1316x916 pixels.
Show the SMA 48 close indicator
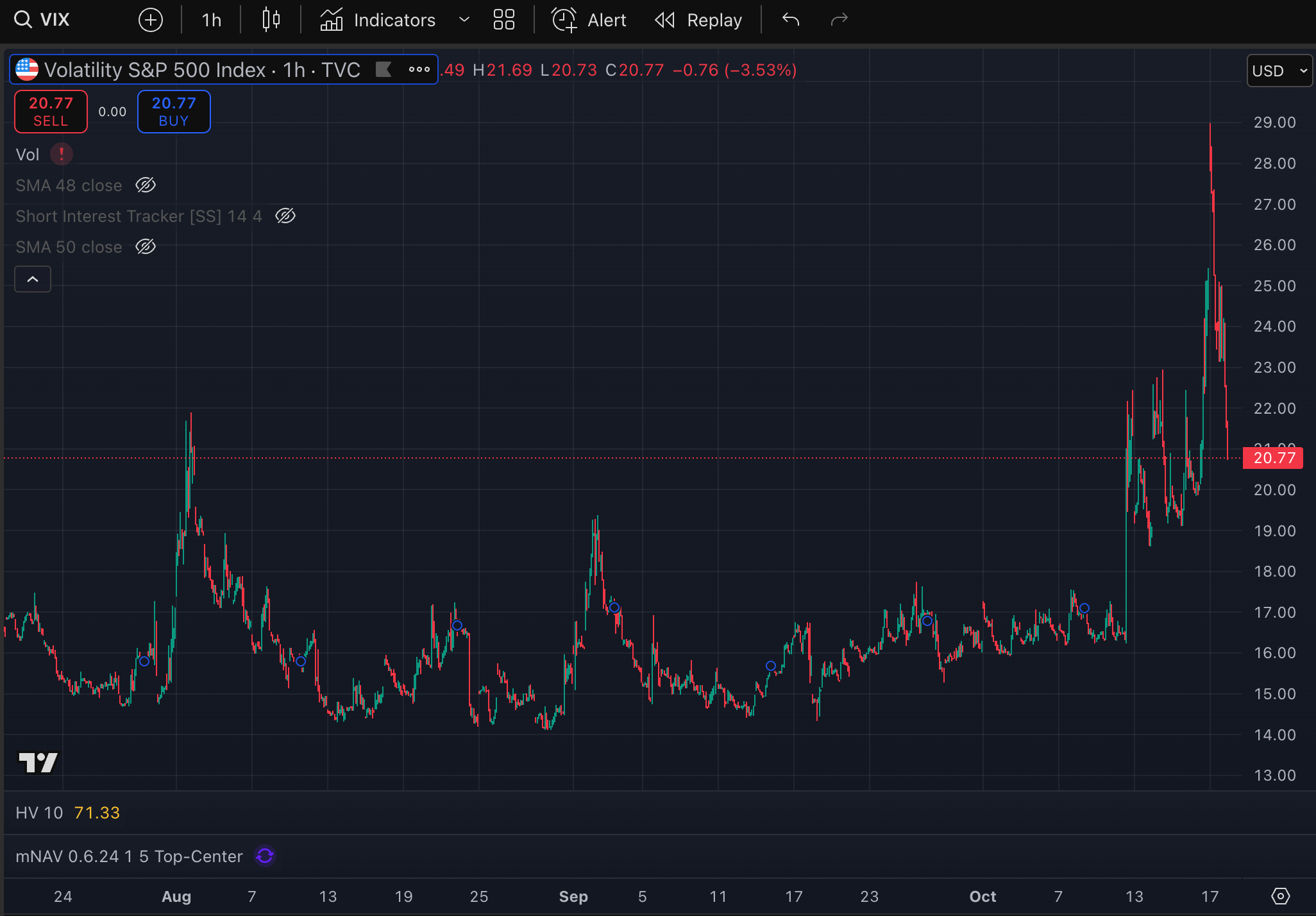[x=146, y=185]
